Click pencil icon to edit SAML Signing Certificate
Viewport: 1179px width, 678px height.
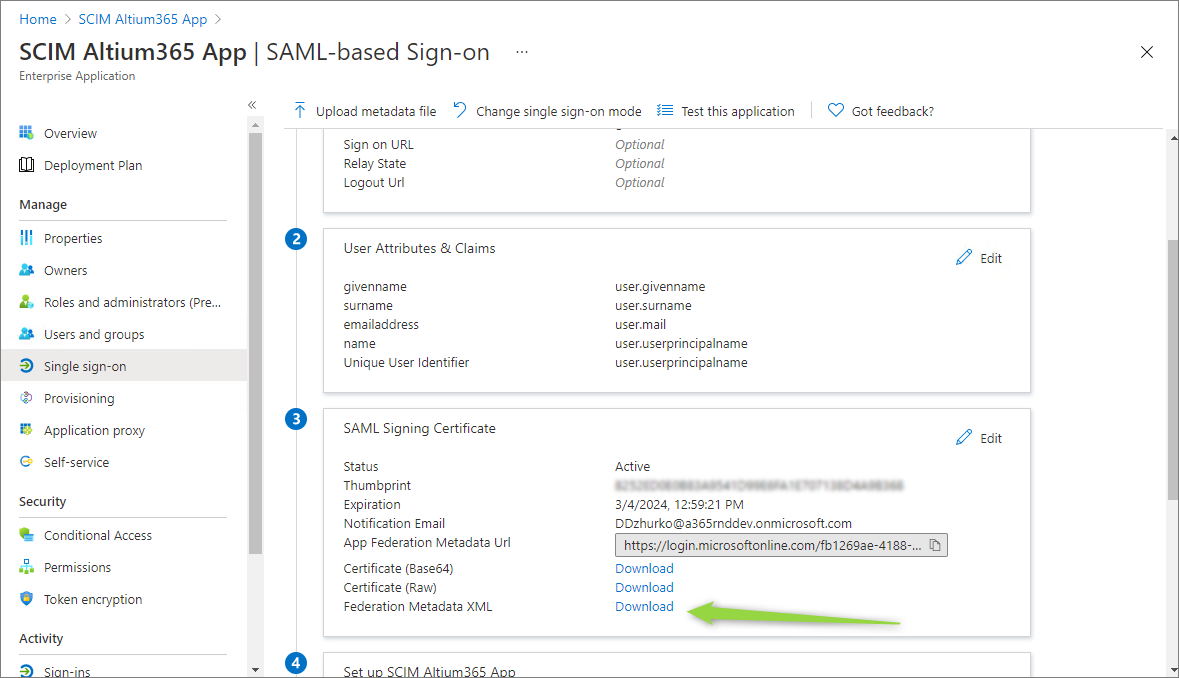tap(964, 438)
